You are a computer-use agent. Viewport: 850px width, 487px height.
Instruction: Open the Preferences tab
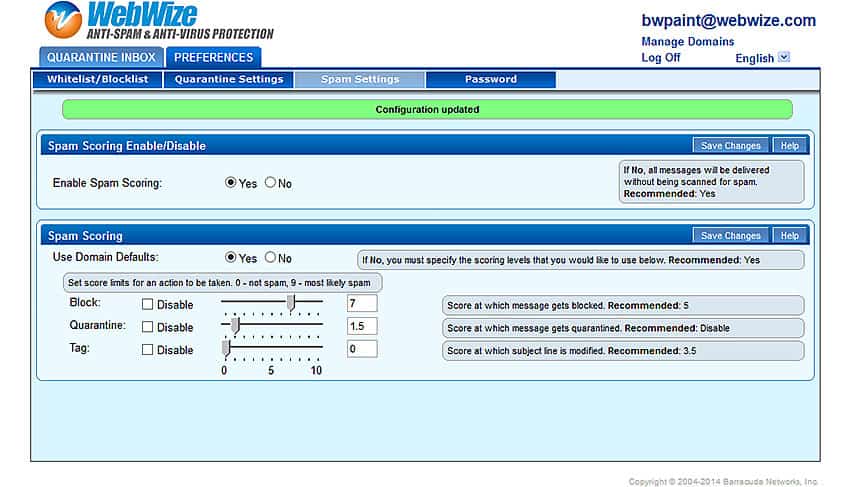click(213, 58)
